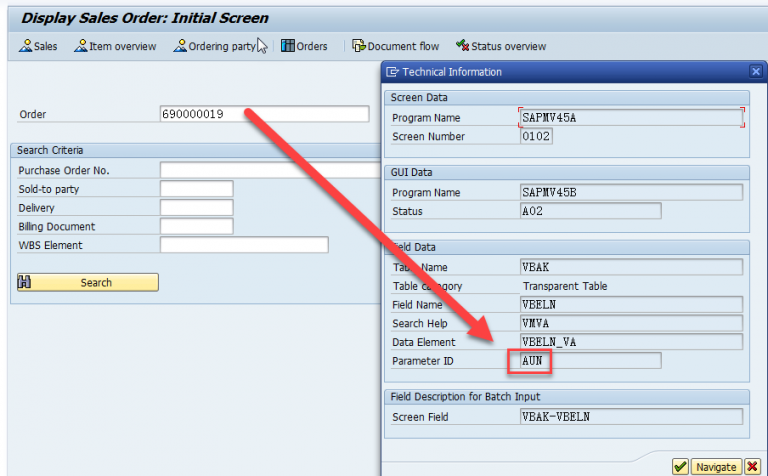Screen dimensions: 768x476
Task: Confirm with the green checkmark icon
Action: click(x=680, y=467)
